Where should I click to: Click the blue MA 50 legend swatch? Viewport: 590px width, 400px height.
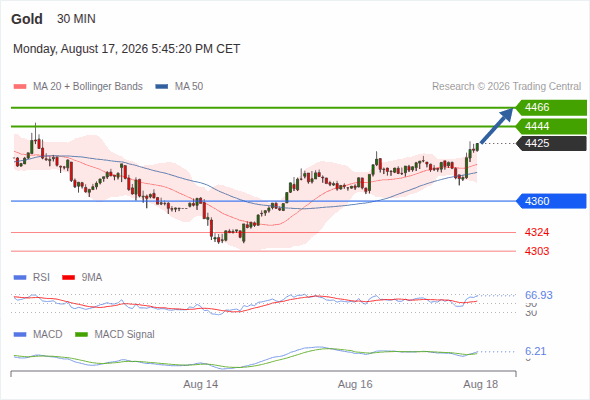[x=162, y=87]
